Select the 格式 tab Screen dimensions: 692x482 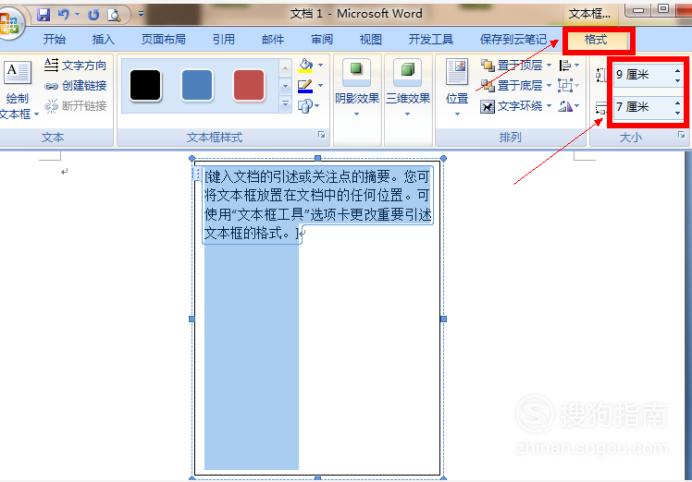598,40
